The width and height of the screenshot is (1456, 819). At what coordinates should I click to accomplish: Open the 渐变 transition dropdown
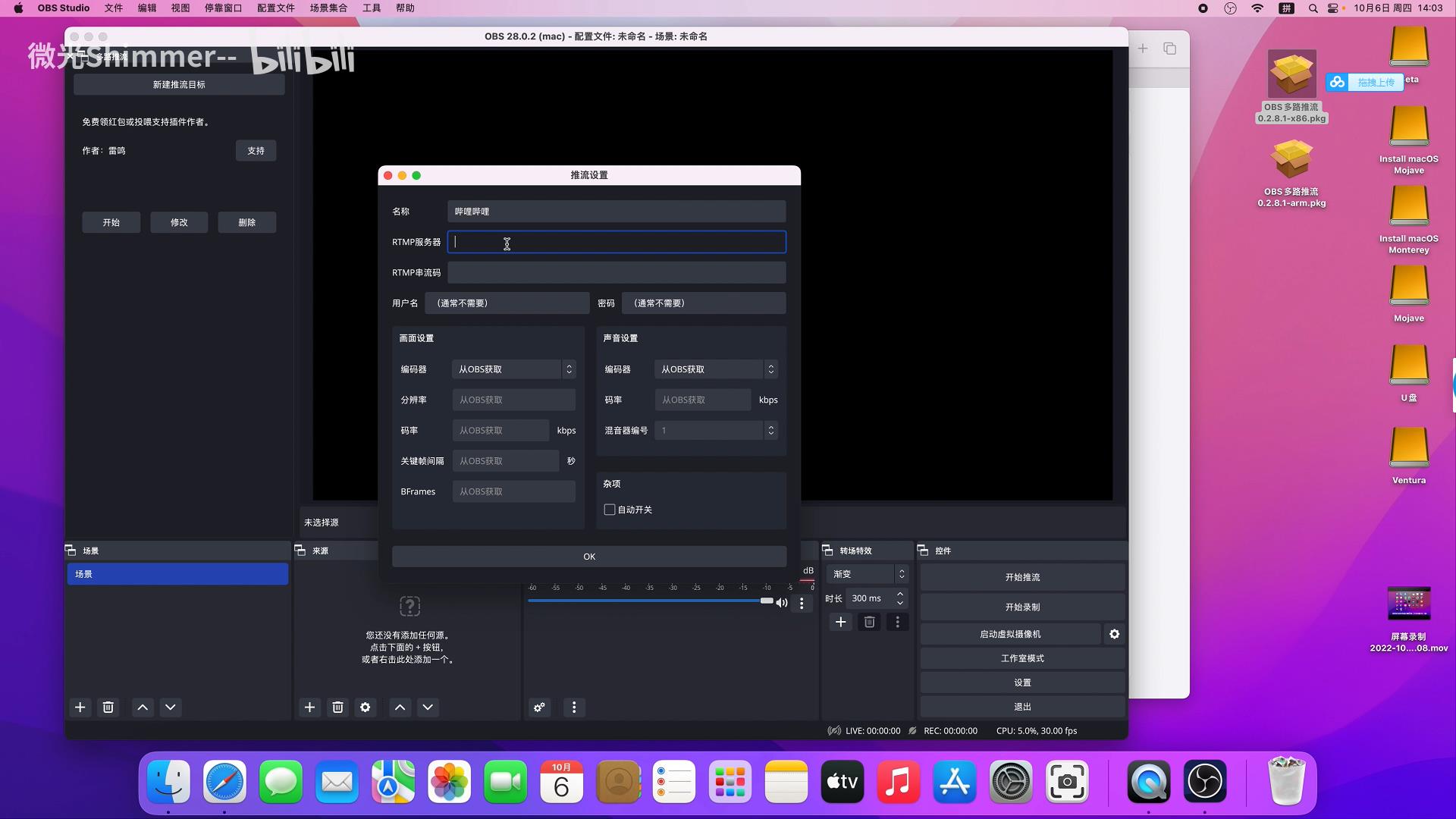(868, 574)
